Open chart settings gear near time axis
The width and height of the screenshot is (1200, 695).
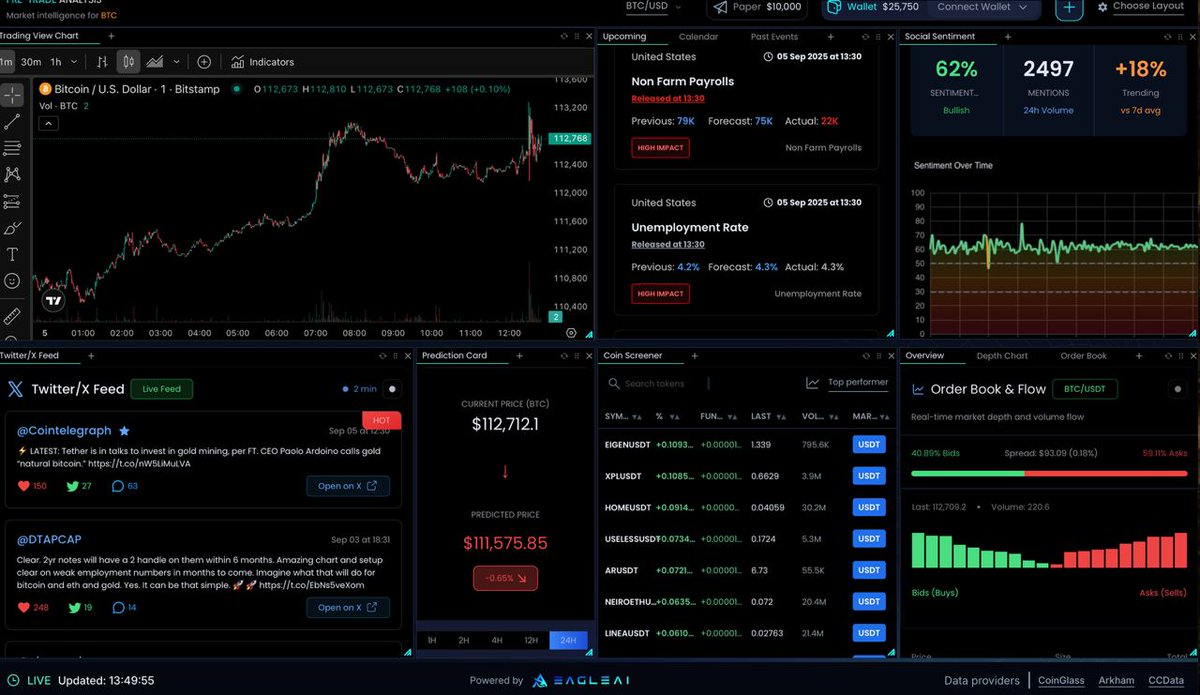click(x=571, y=333)
